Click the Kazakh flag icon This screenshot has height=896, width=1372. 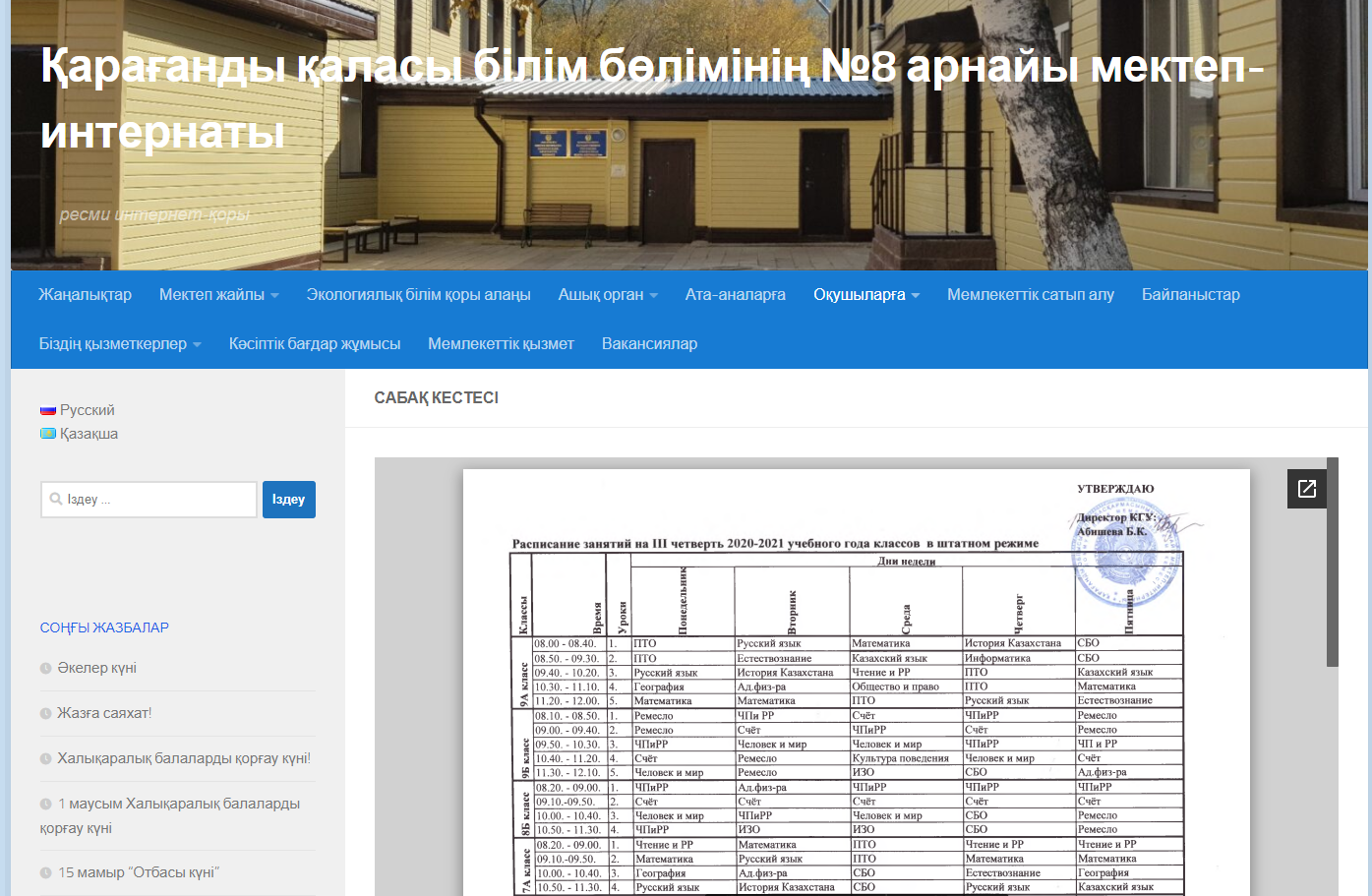[x=48, y=434]
